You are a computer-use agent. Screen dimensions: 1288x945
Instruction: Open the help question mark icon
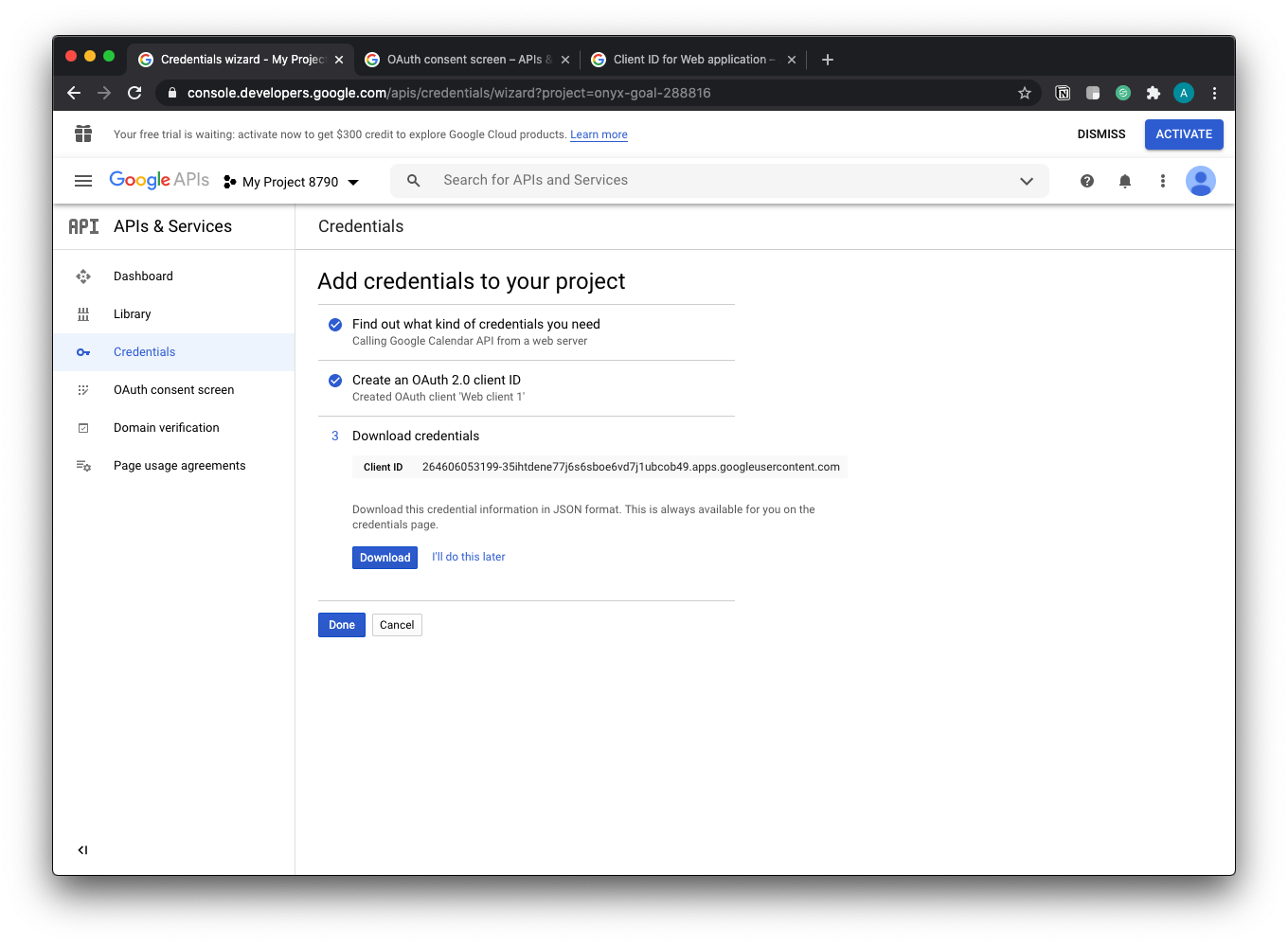click(1087, 181)
